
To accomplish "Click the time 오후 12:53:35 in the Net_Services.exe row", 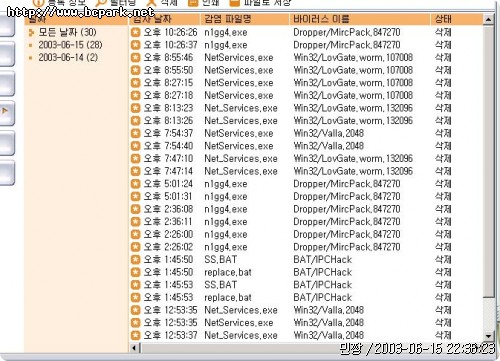I will click(170, 310).
